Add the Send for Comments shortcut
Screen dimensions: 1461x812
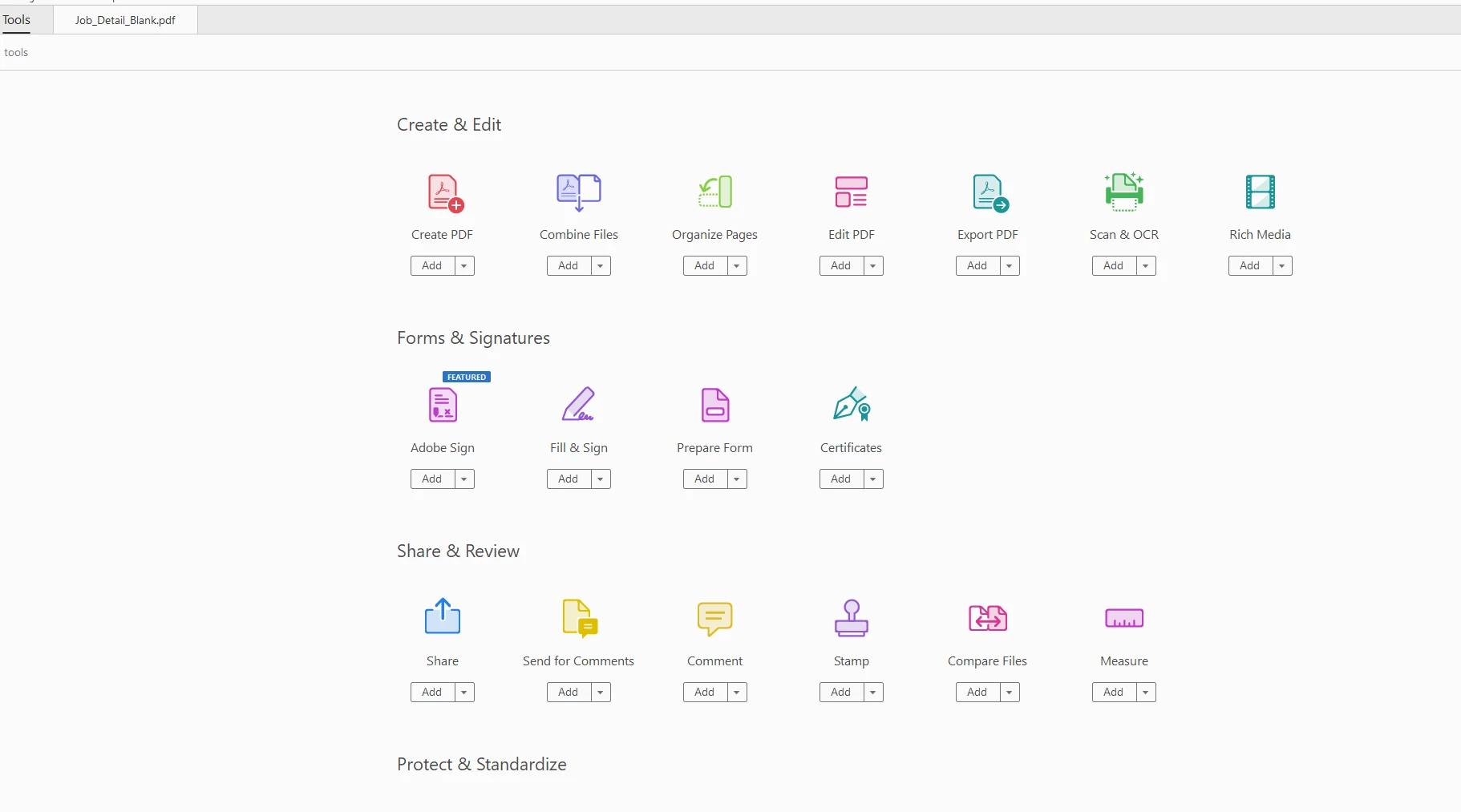point(569,693)
